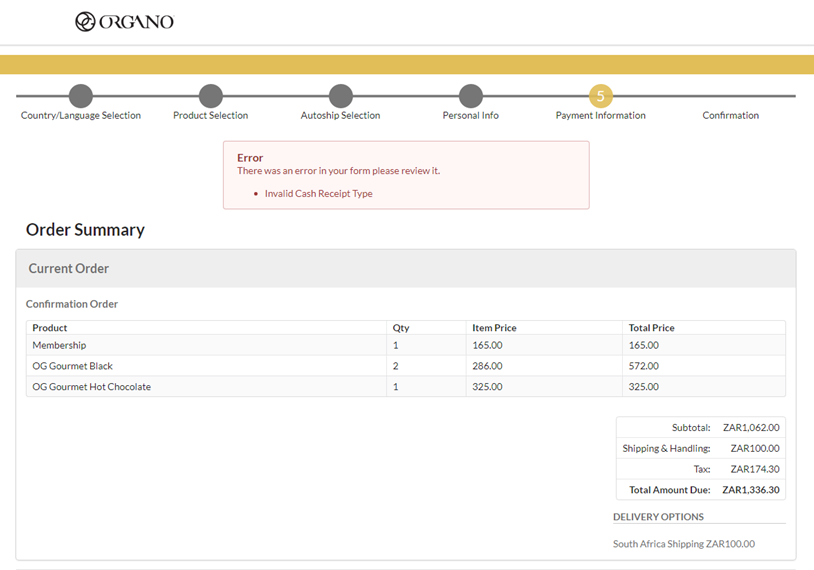The height and width of the screenshot is (570, 814).
Task: Click the 'Item Price' column header
Action: click(x=494, y=328)
